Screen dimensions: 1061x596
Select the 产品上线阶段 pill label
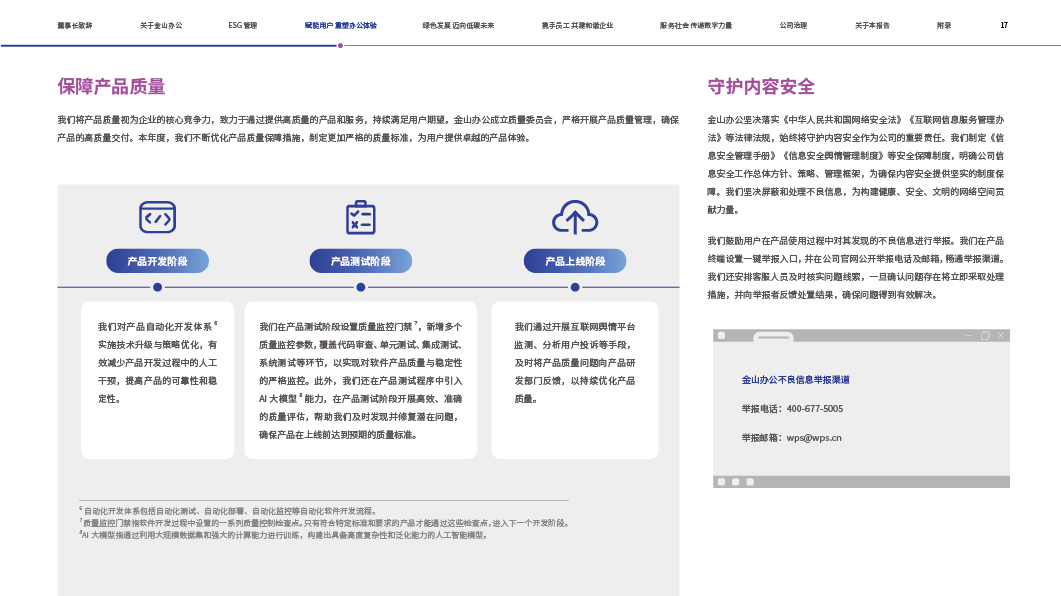[x=575, y=261]
